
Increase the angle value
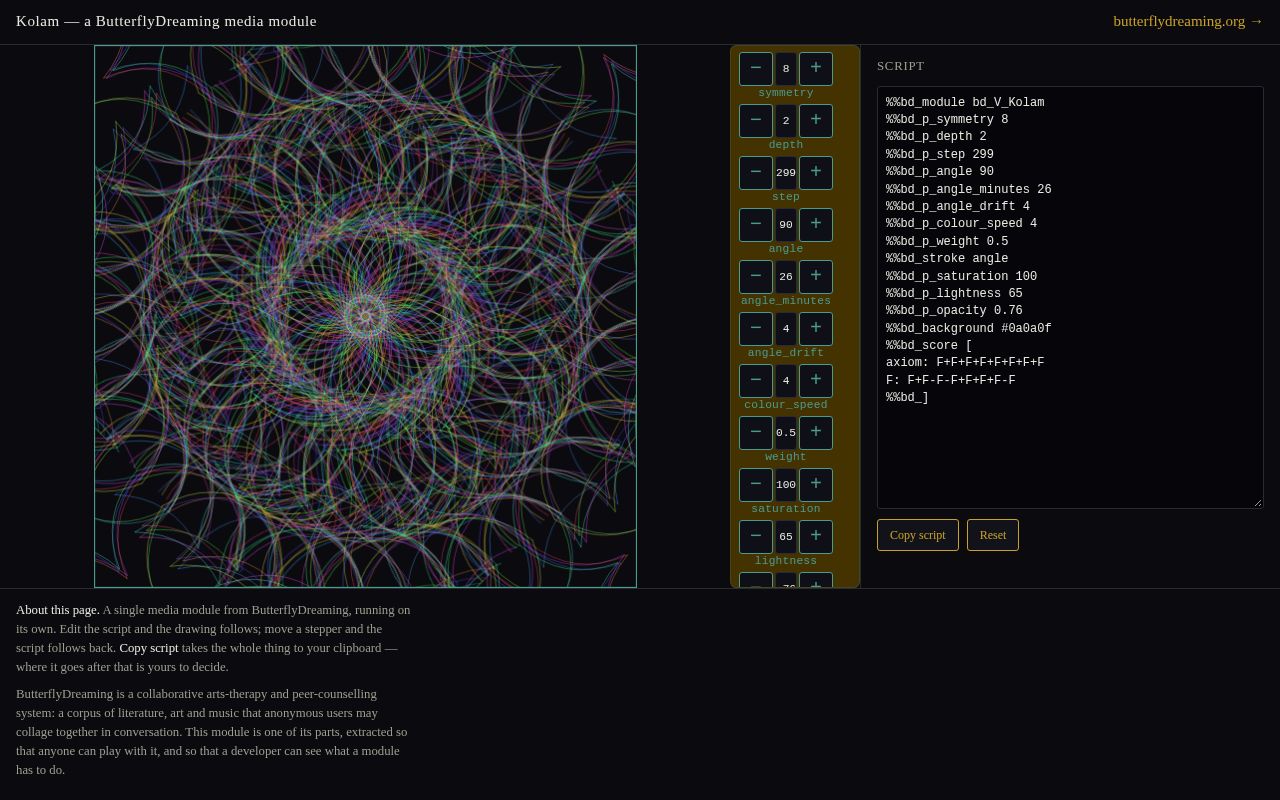point(816,225)
